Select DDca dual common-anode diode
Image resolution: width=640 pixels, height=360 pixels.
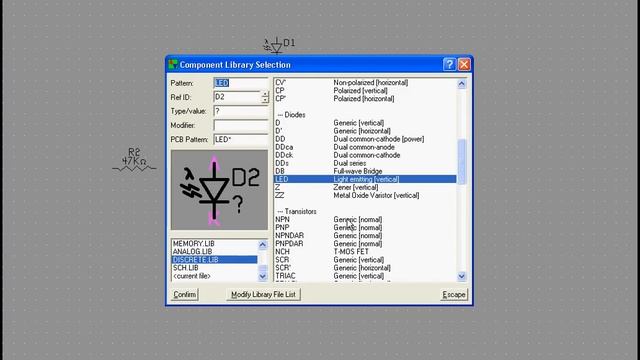(x=365, y=147)
